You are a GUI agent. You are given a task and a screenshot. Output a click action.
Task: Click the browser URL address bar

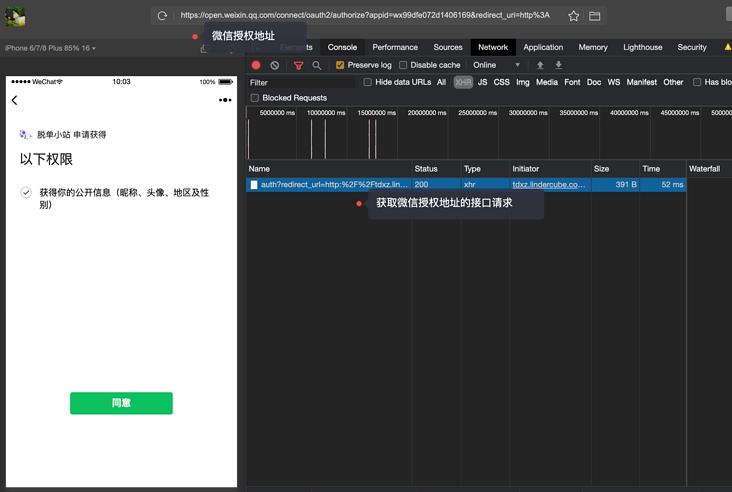coord(365,15)
